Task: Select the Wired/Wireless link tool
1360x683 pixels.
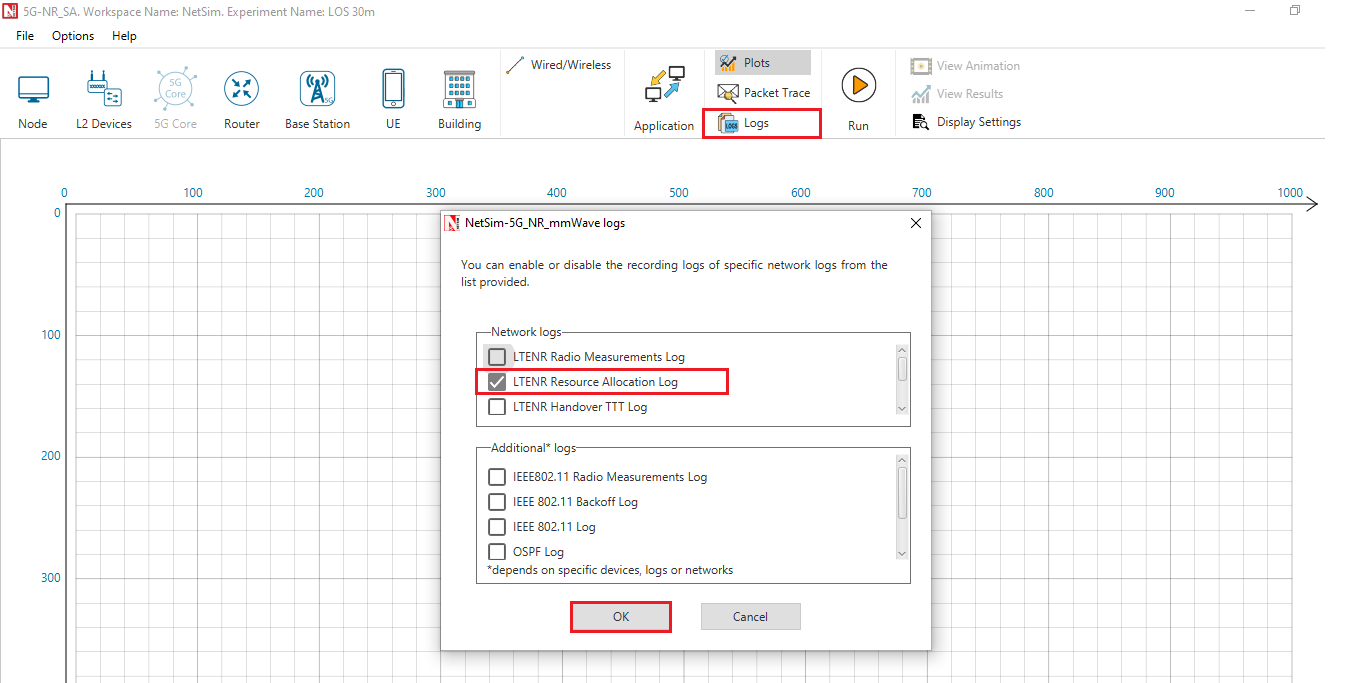Action: pos(559,65)
